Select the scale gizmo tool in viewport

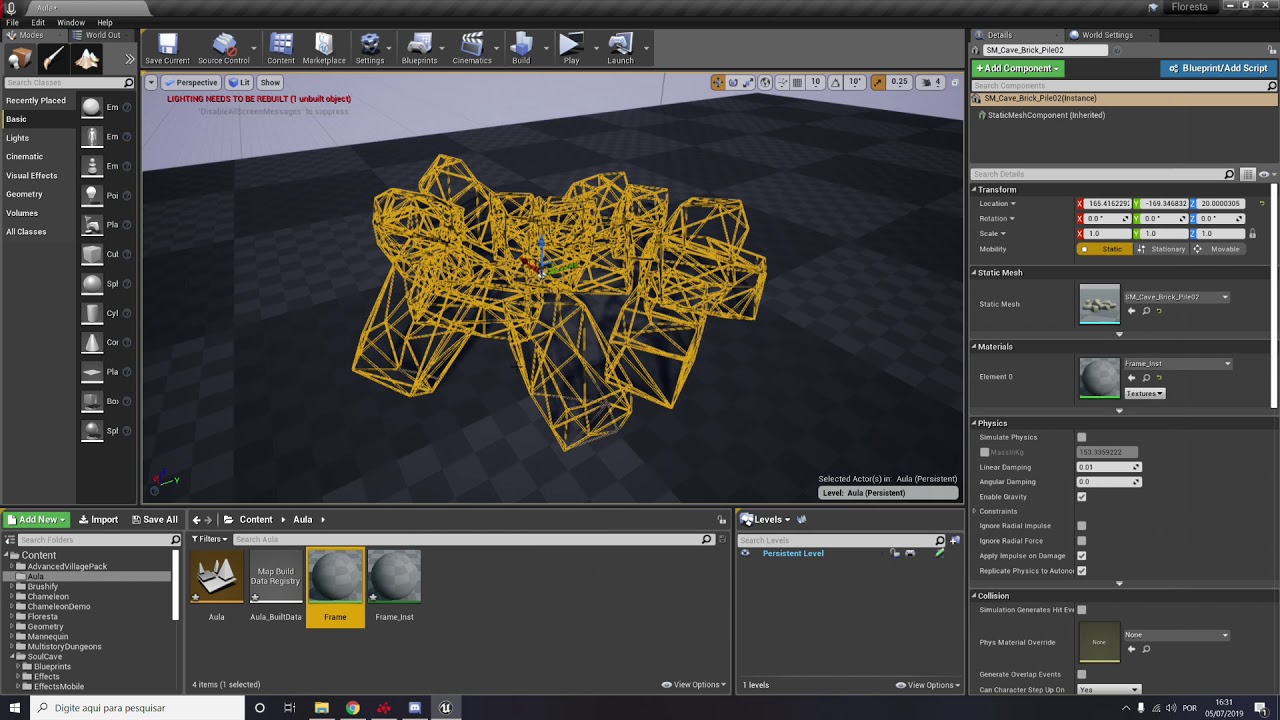(749, 82)
